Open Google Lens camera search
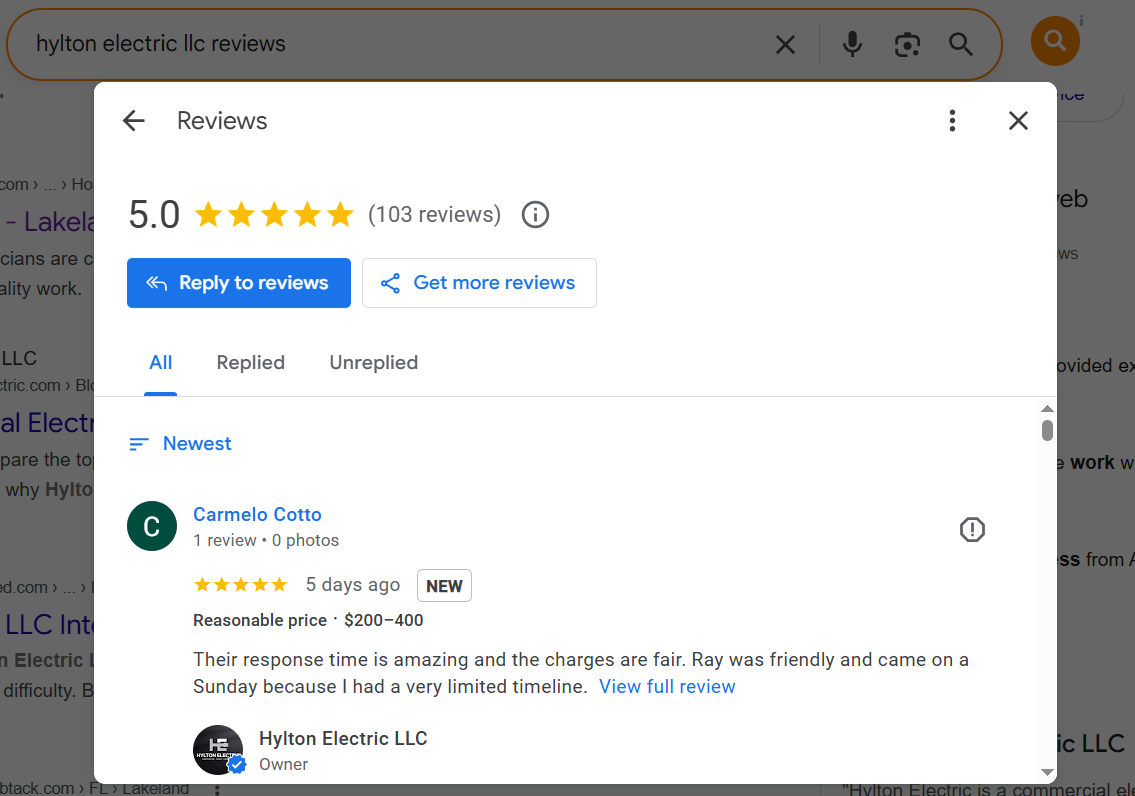The width and height of the screenshot is (1135, 796). (907, 44)
